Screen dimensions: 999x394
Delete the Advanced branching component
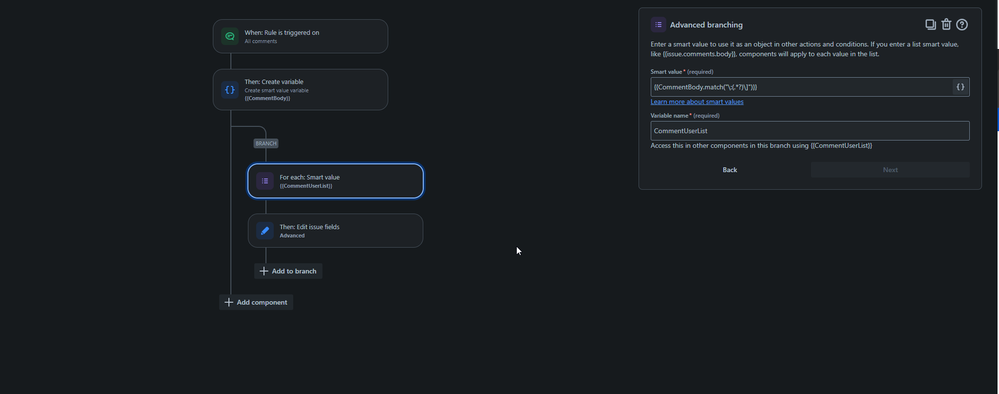tap(946, 25)
